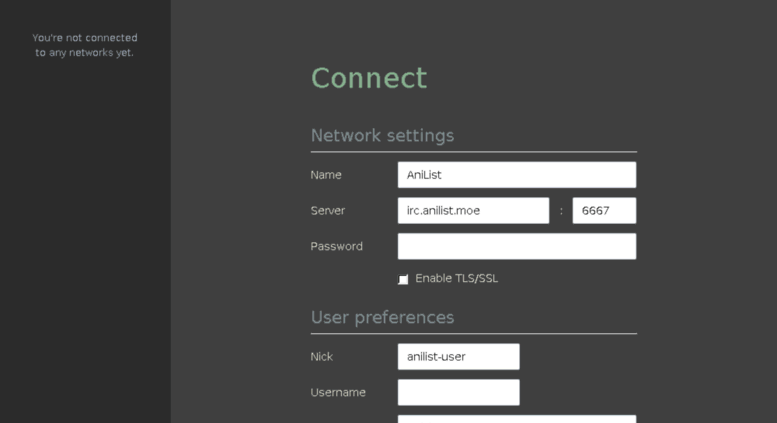Click the 'Username' field label

[x=338, y=392]
